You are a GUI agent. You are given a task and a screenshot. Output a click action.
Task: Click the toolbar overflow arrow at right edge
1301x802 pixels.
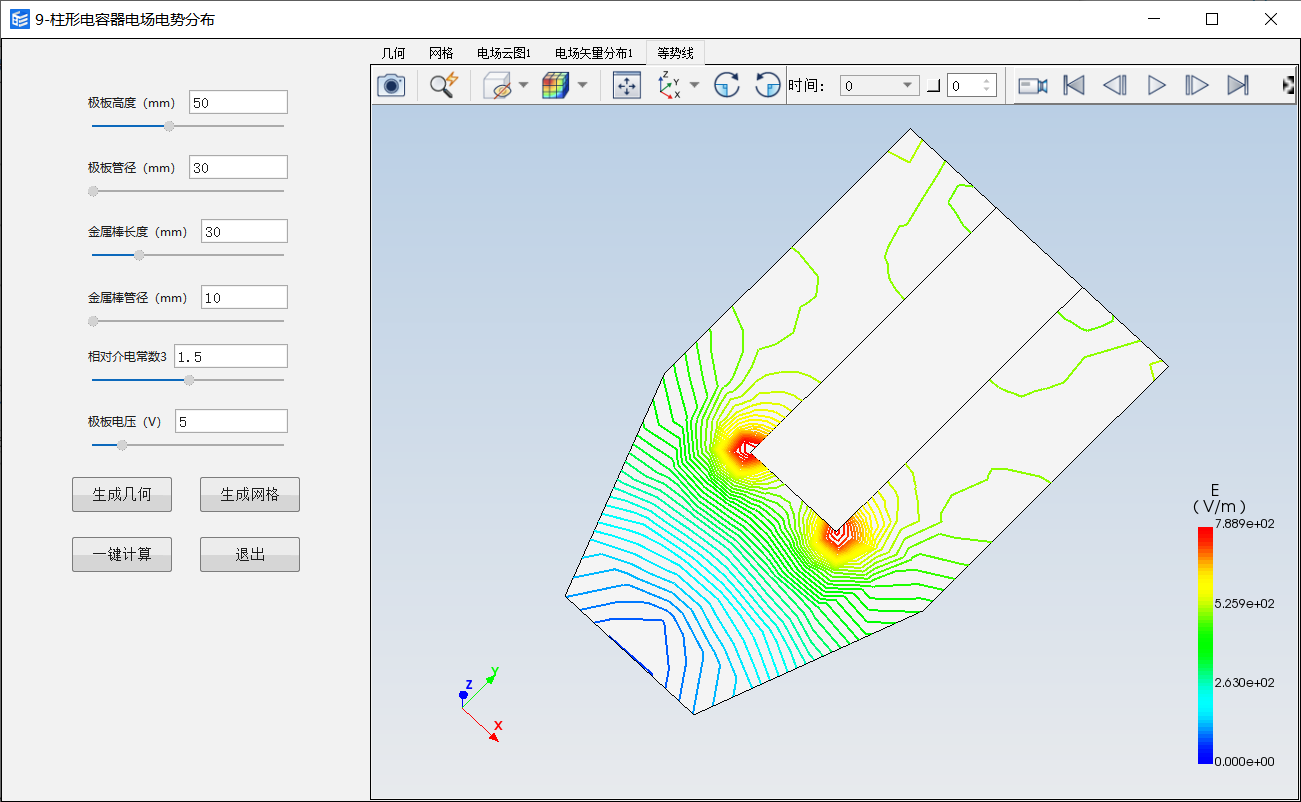pyautogui.click(x=1288, y=85)
